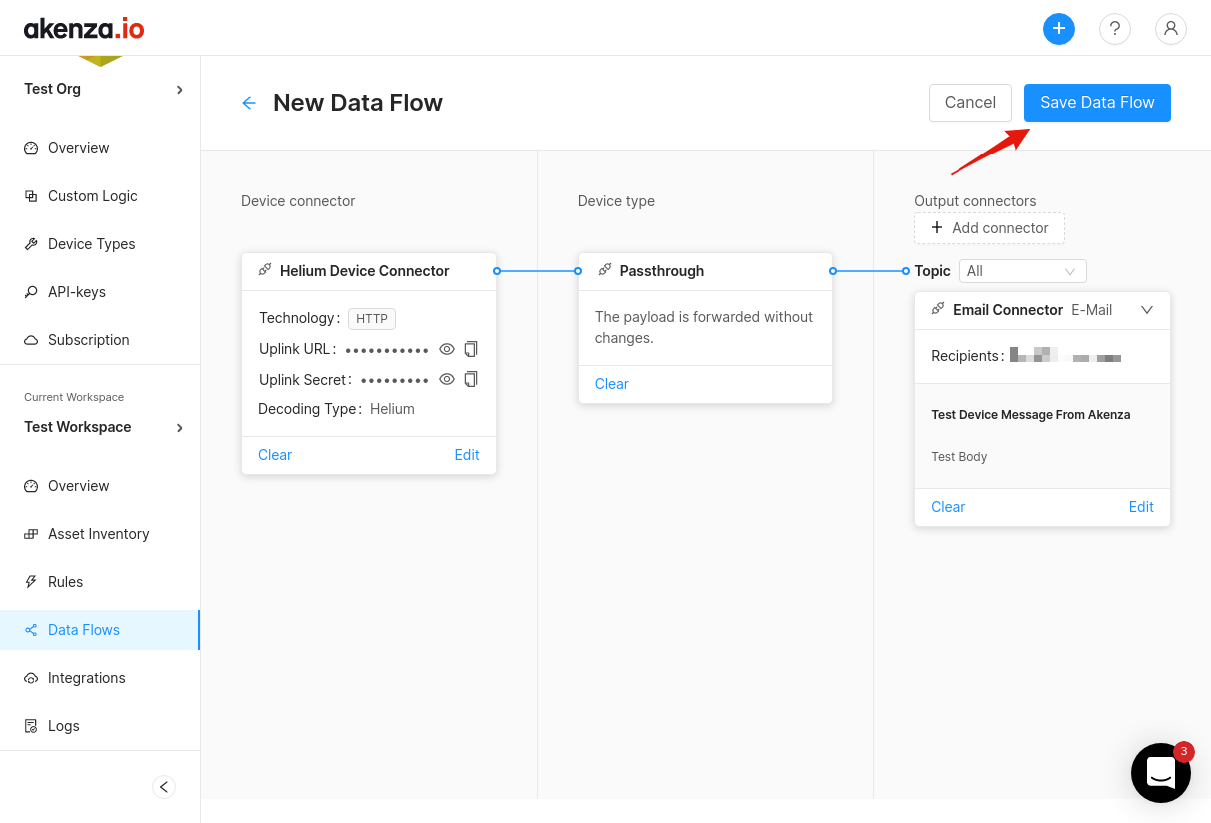Click Save Data Flow button

[x=1097, y=103]
